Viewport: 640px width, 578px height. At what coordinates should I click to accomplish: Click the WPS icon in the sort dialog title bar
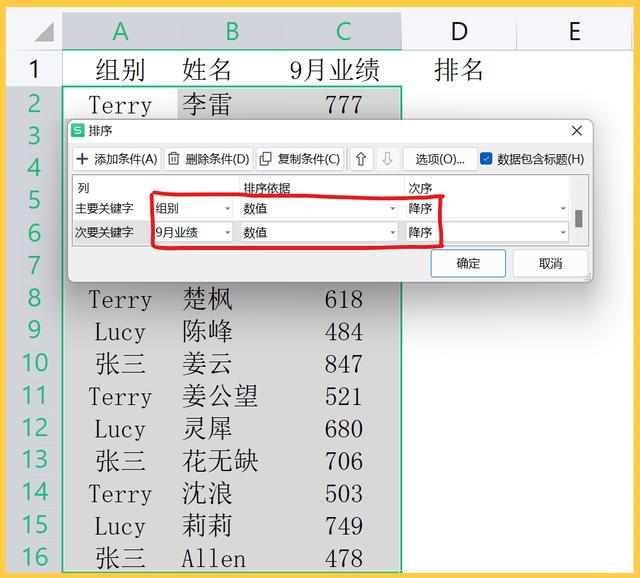point(78,131)
